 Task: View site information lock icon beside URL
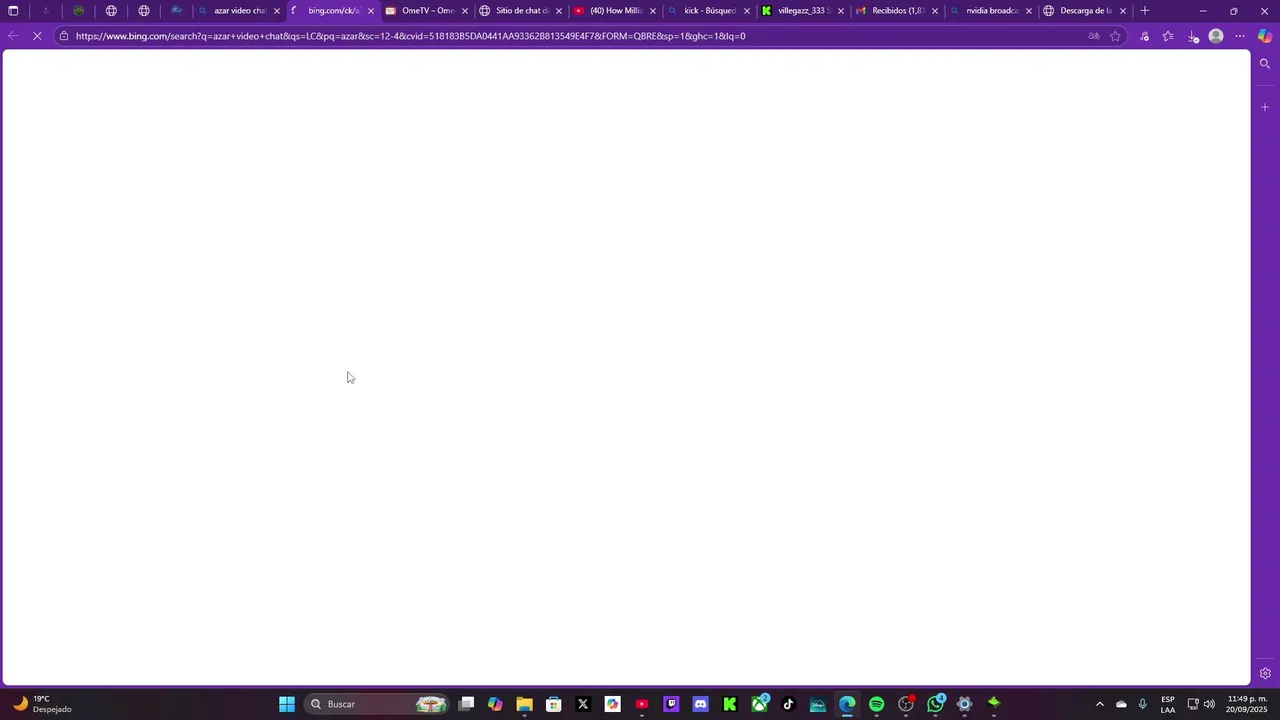pyautogui.click(x=64, y=36)
